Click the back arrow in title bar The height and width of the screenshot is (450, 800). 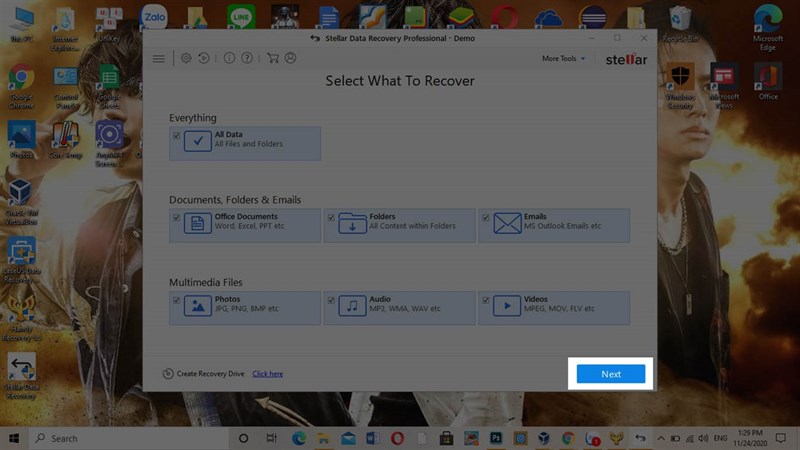click(x=315, y=38)
